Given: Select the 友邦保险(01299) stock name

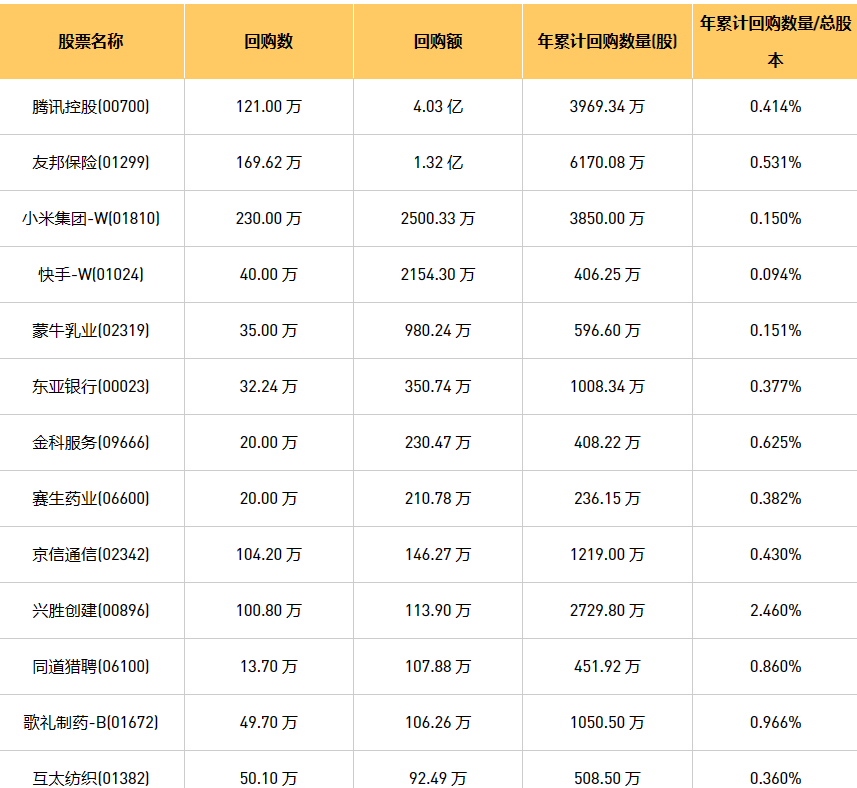Looking at the screenshot, I should (91, 162).
